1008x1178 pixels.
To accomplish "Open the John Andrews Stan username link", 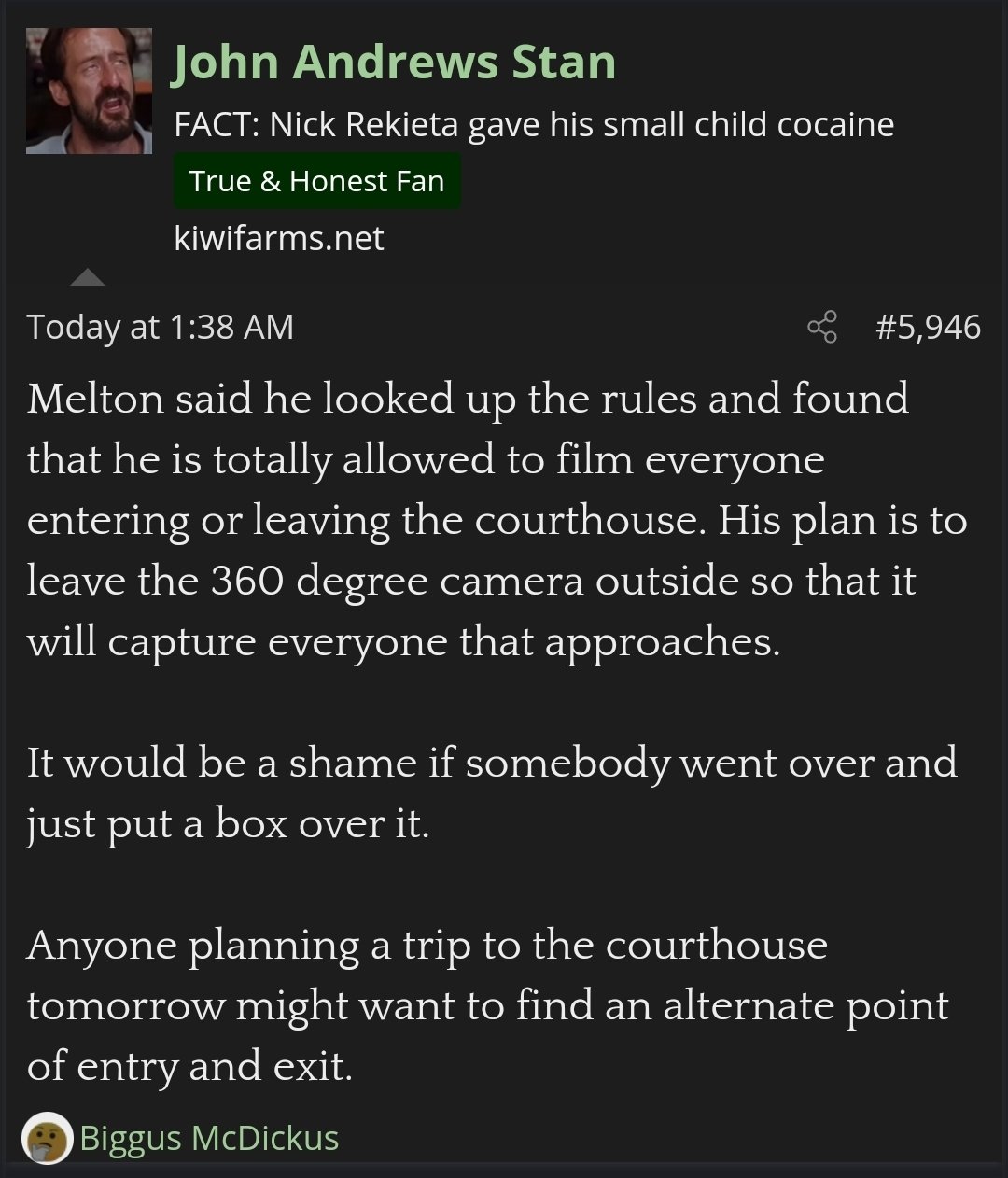I will (394, 63).
